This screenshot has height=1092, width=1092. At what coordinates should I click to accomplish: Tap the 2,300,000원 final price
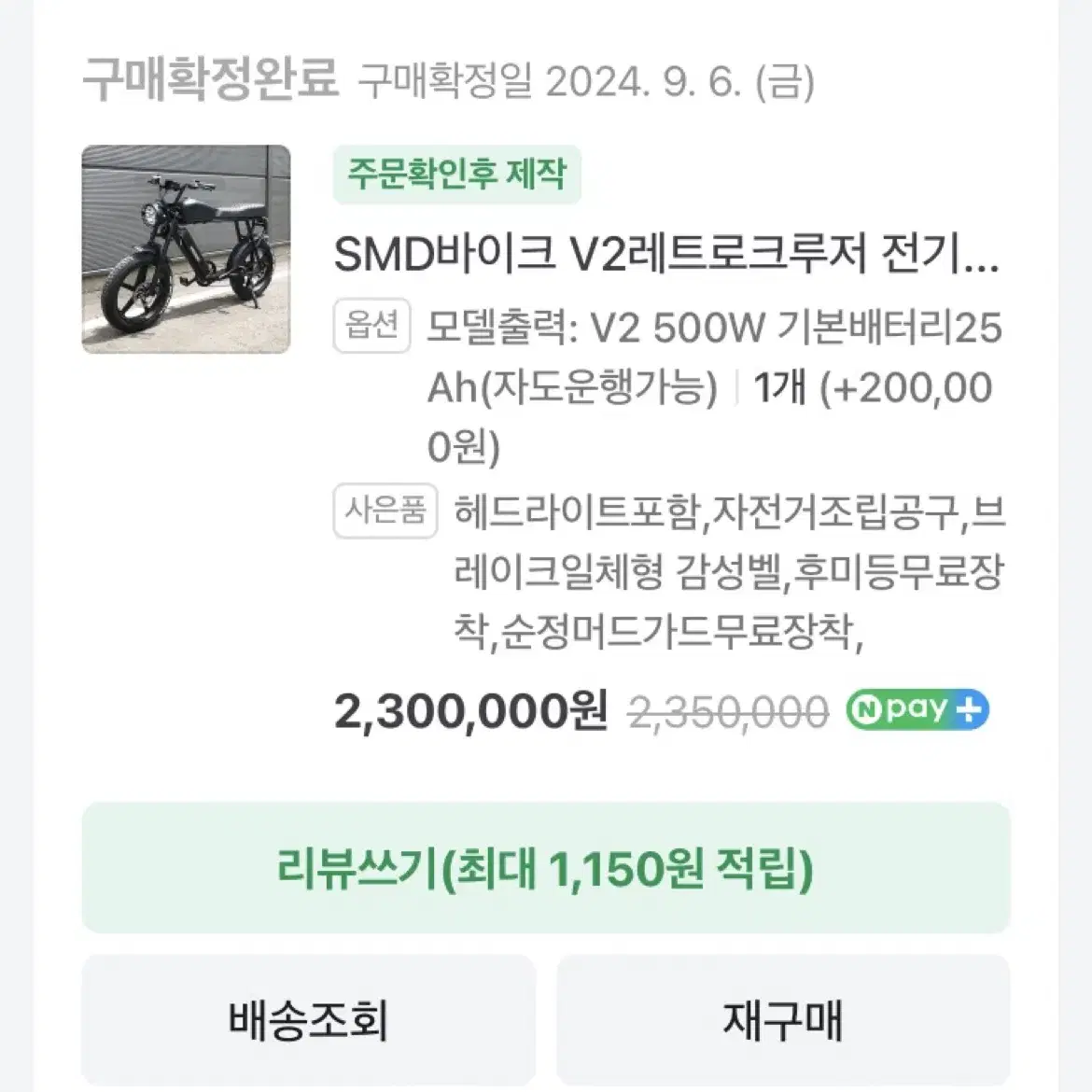tap(471, 712)
